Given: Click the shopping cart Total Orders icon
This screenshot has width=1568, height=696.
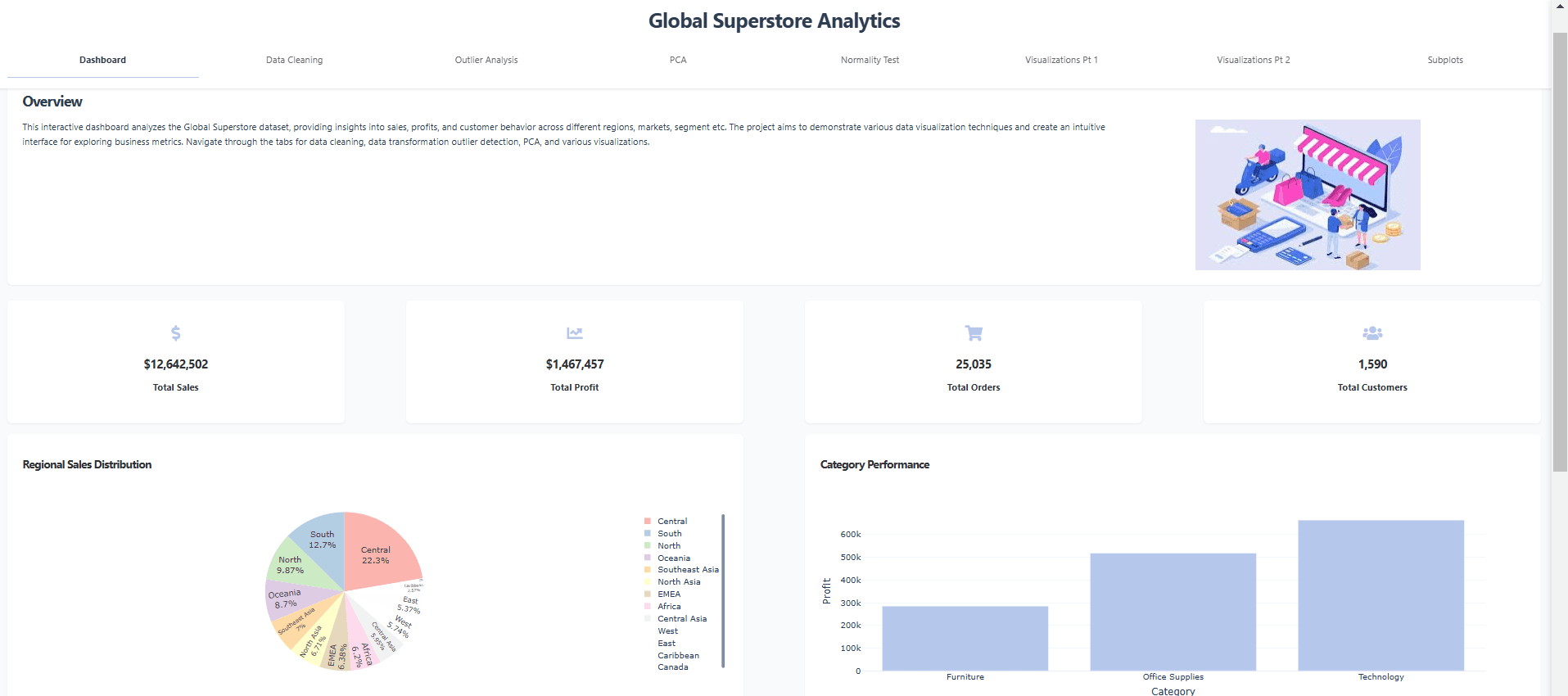Looking at the screenshot, I should [974, 333].
